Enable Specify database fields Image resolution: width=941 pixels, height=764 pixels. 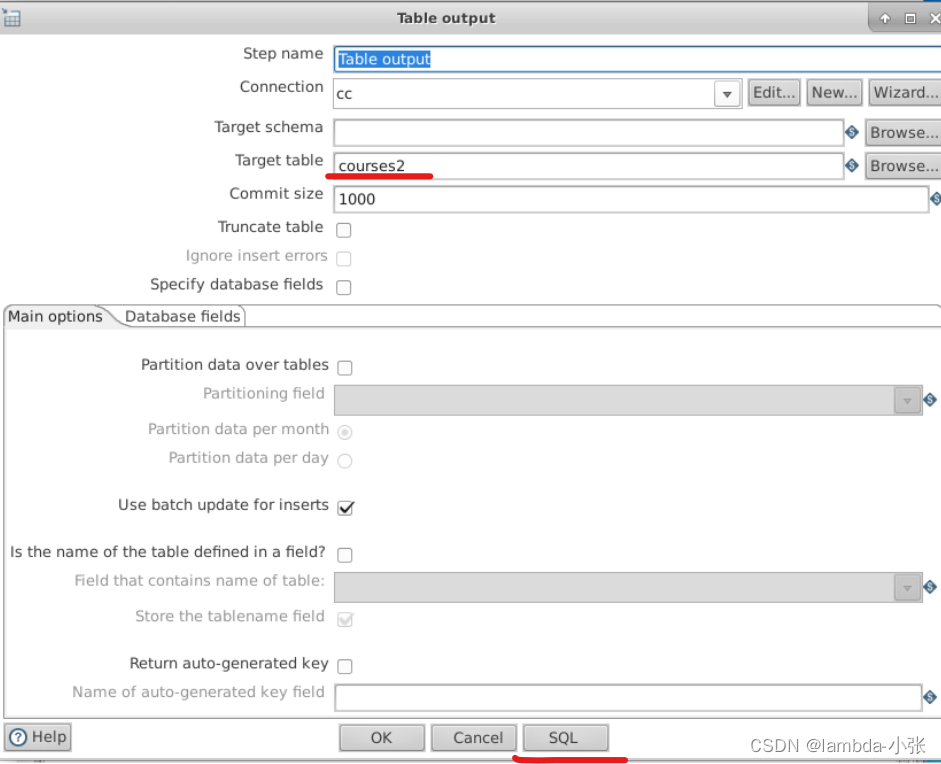pyautogui.click(x=344, y=287)
